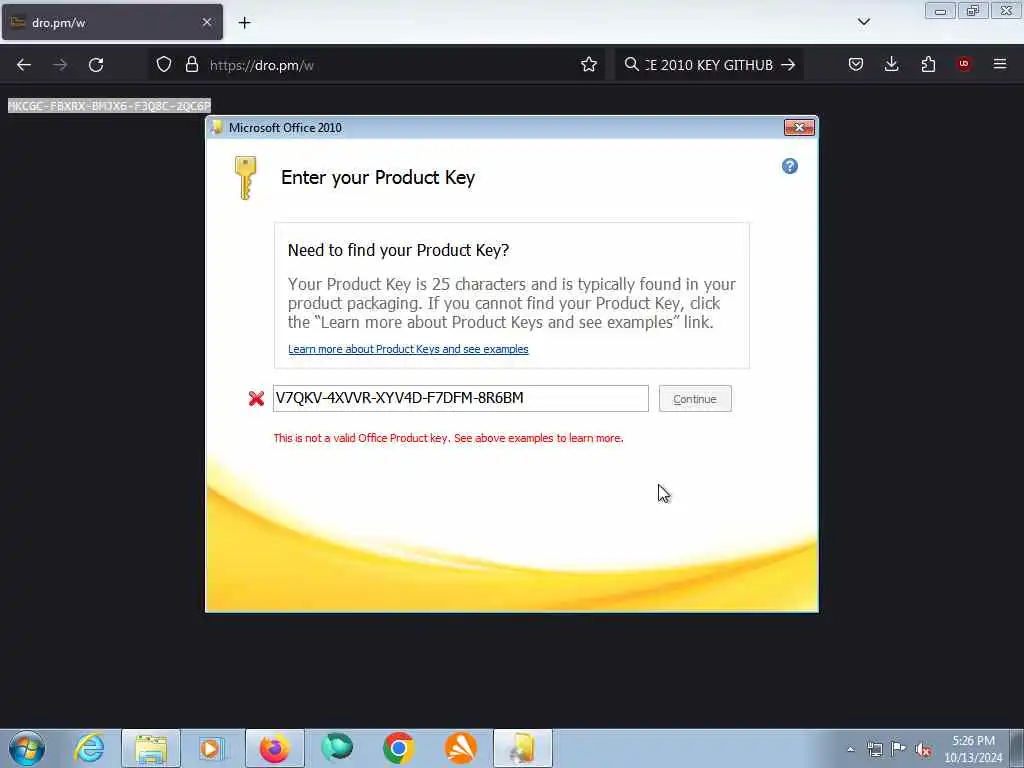Bookmark this page with the star
Image resolution: width=1024 pixels, height=768 pixels.
[588, 64]
